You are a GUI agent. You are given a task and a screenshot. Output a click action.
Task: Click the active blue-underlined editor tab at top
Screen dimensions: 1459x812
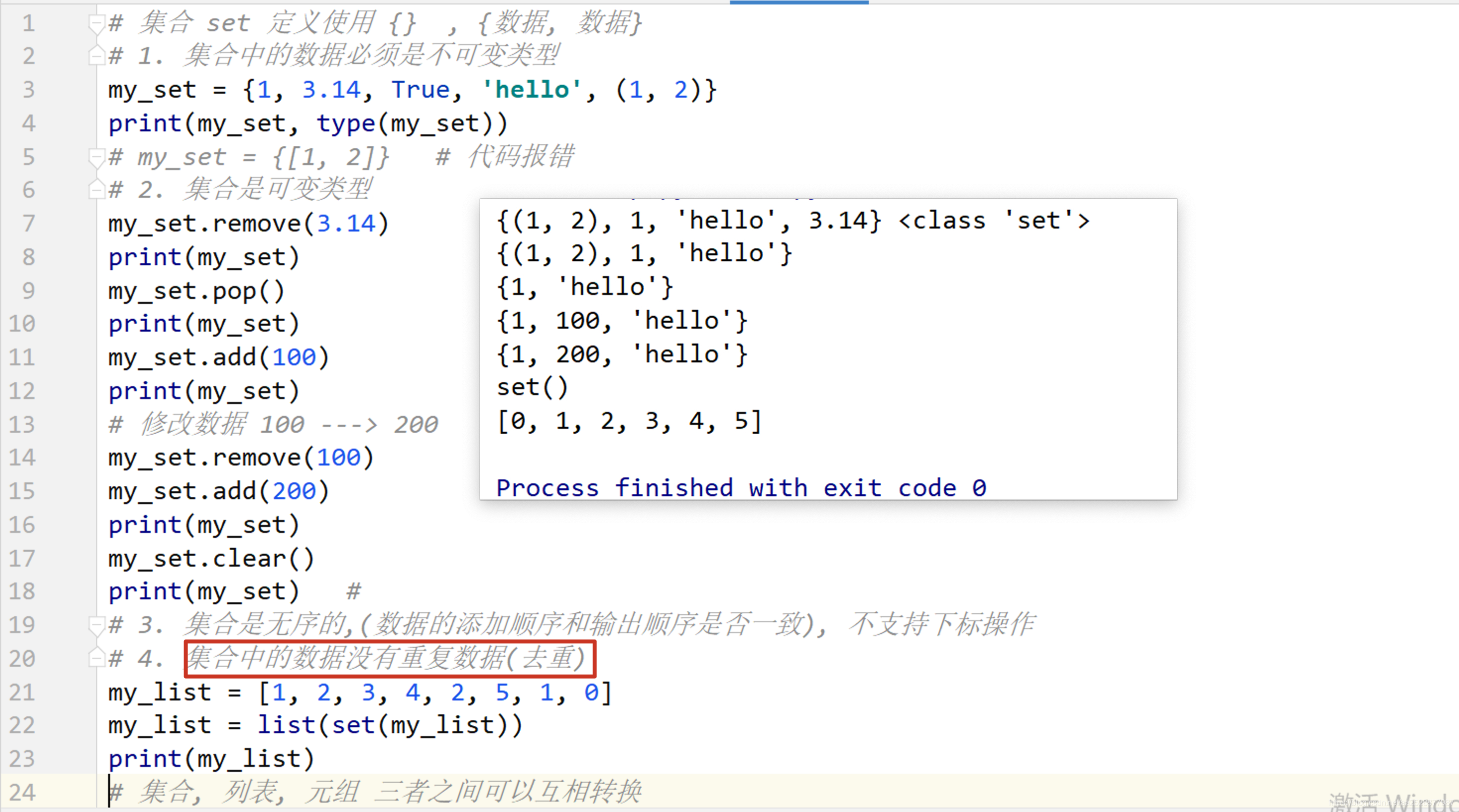pyautogui.click(x=798, y=2)
